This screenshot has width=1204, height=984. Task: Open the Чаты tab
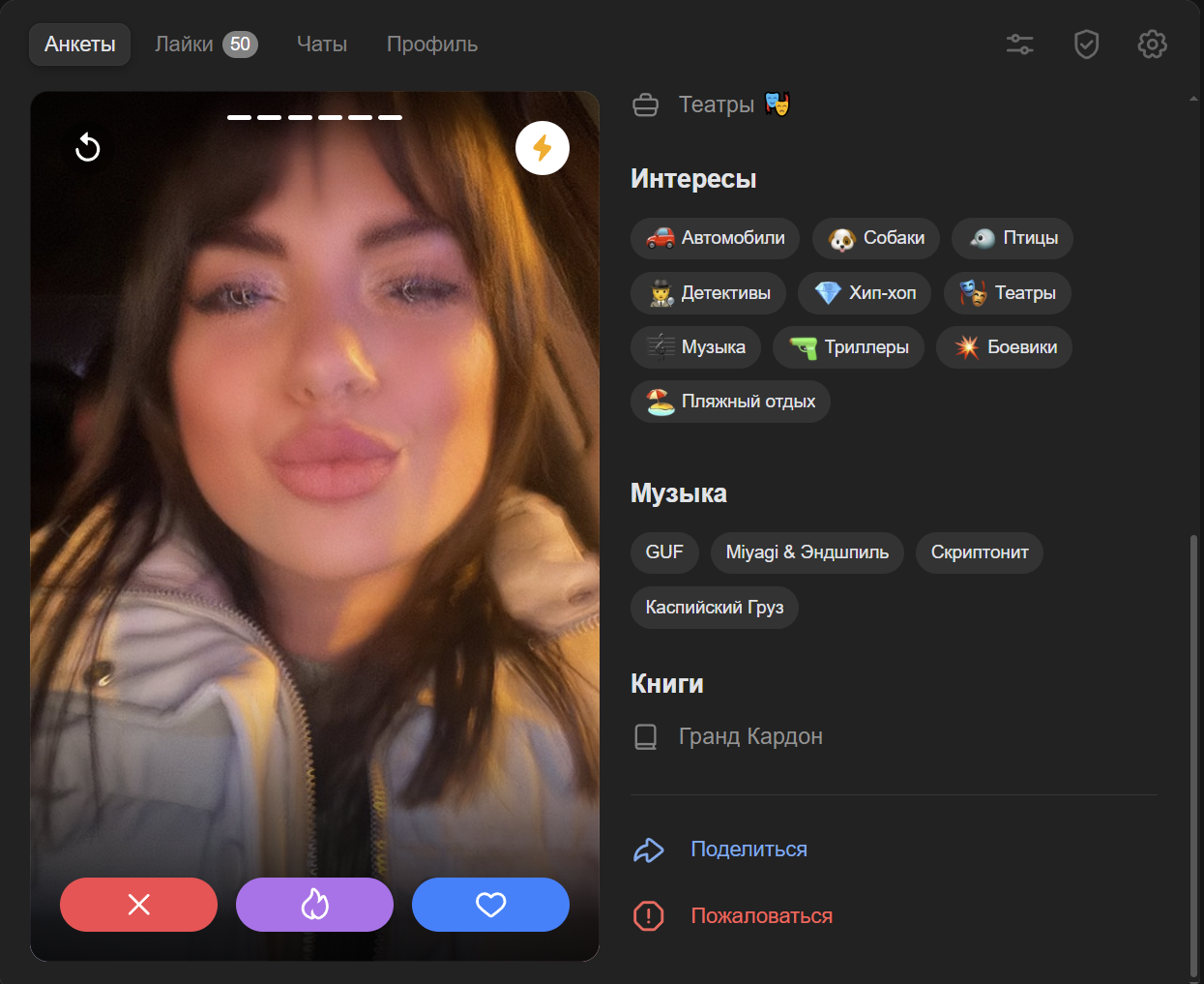pyautogui.click(x=322, y=45)
